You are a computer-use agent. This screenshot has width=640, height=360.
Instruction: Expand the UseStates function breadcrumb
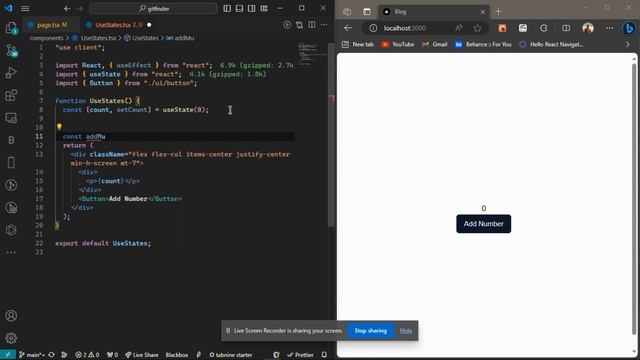[x=141, y=38]
